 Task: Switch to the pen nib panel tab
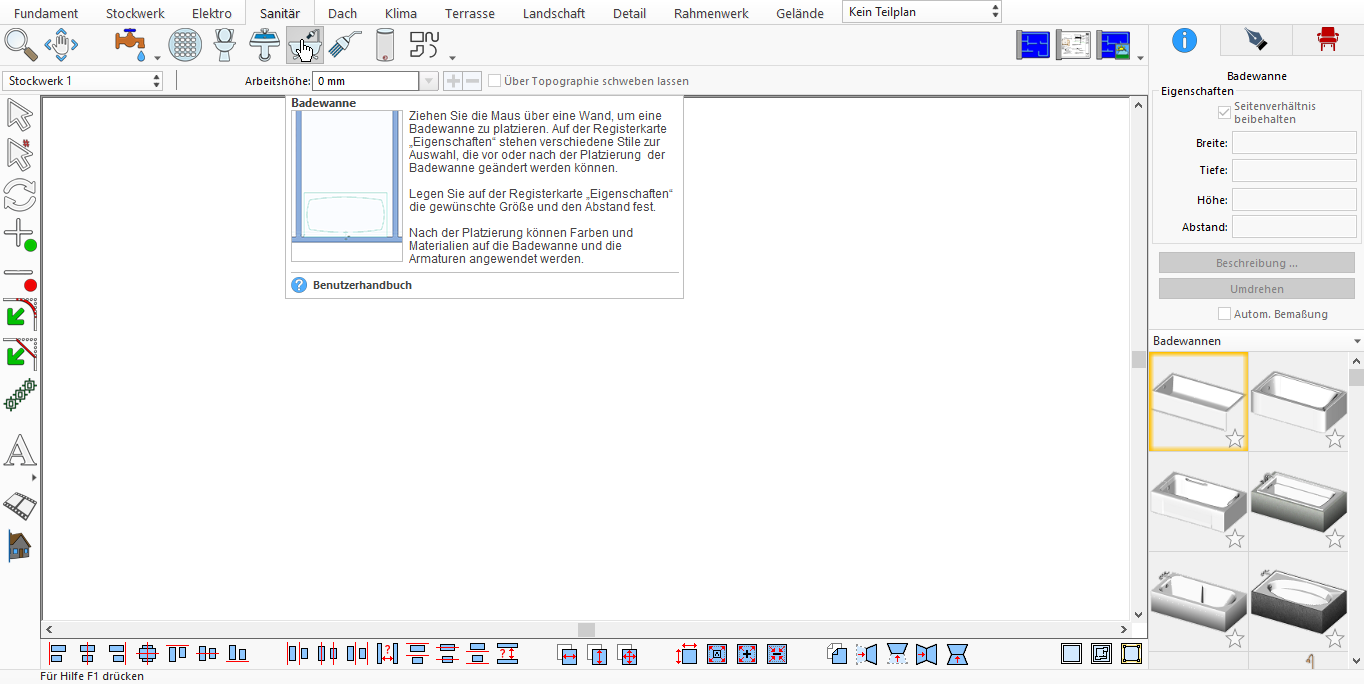coord(1255,40)
